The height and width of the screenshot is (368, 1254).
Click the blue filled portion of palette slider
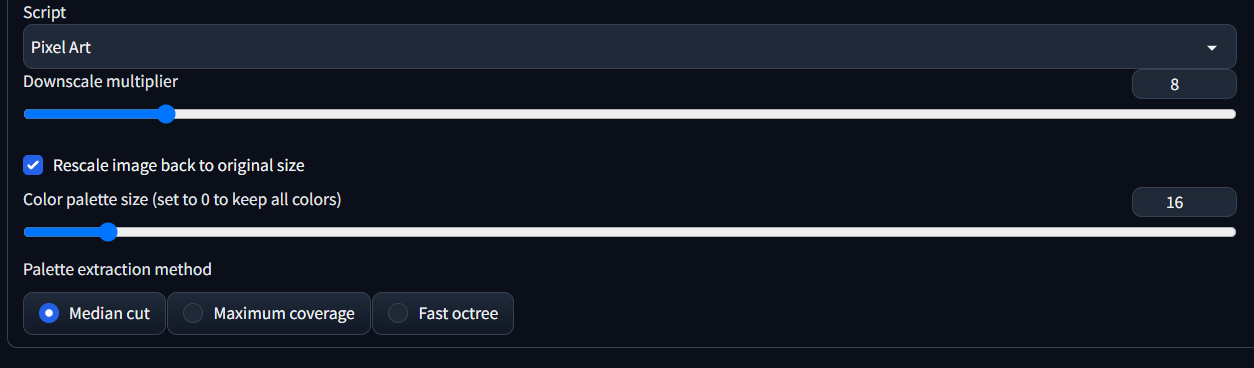[x=61, y=232]
